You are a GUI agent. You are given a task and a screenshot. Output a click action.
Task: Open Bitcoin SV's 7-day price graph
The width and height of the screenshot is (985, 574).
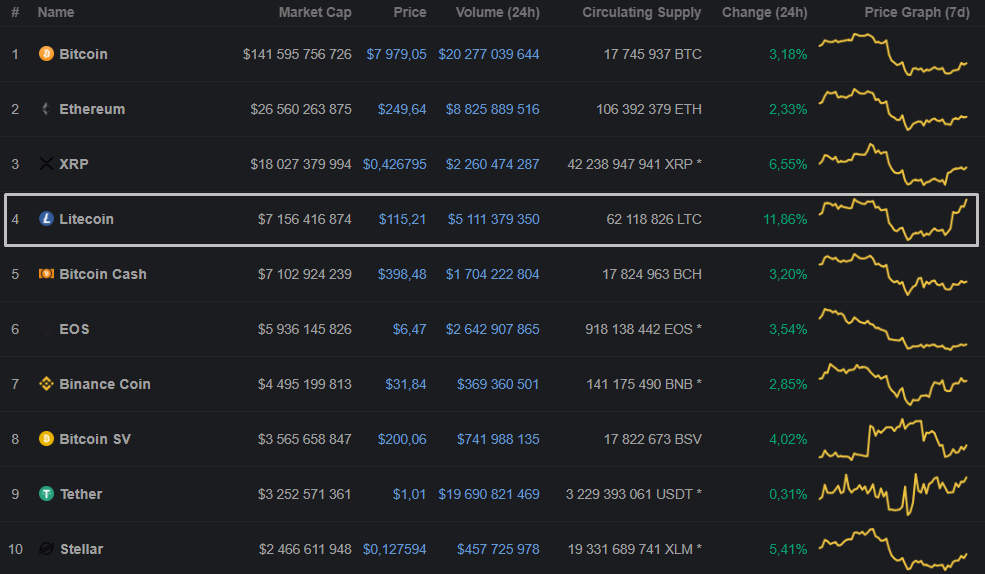coord(893,439)
